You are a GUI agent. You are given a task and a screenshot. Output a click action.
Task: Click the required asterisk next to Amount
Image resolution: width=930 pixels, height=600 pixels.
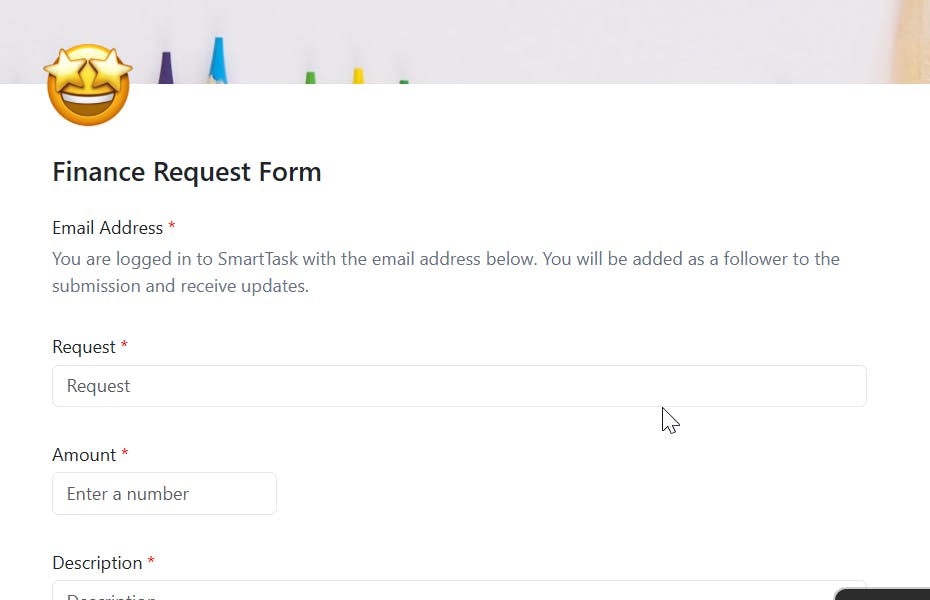point(125,455)
